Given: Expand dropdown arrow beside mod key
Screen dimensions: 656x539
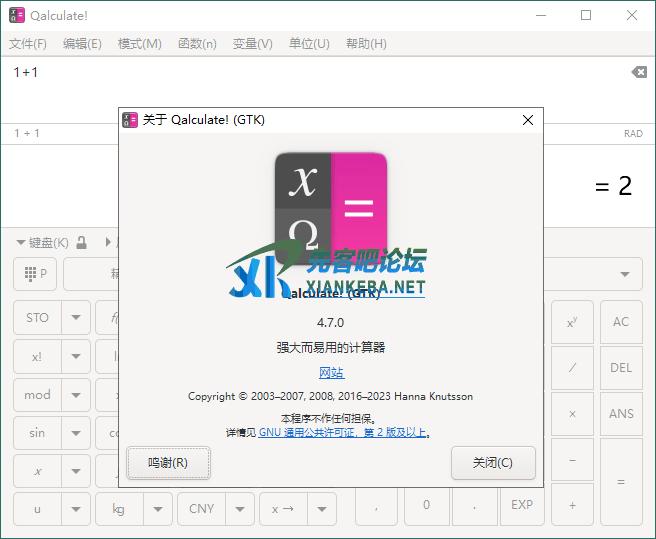Looking at the screenshot, I should coord(76,395).
